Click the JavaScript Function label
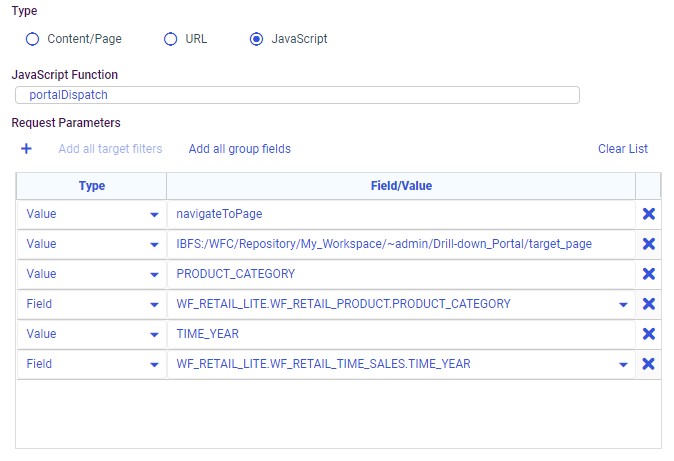The width and height of the screenshot is (674, 461). click(x=64, y=75)
